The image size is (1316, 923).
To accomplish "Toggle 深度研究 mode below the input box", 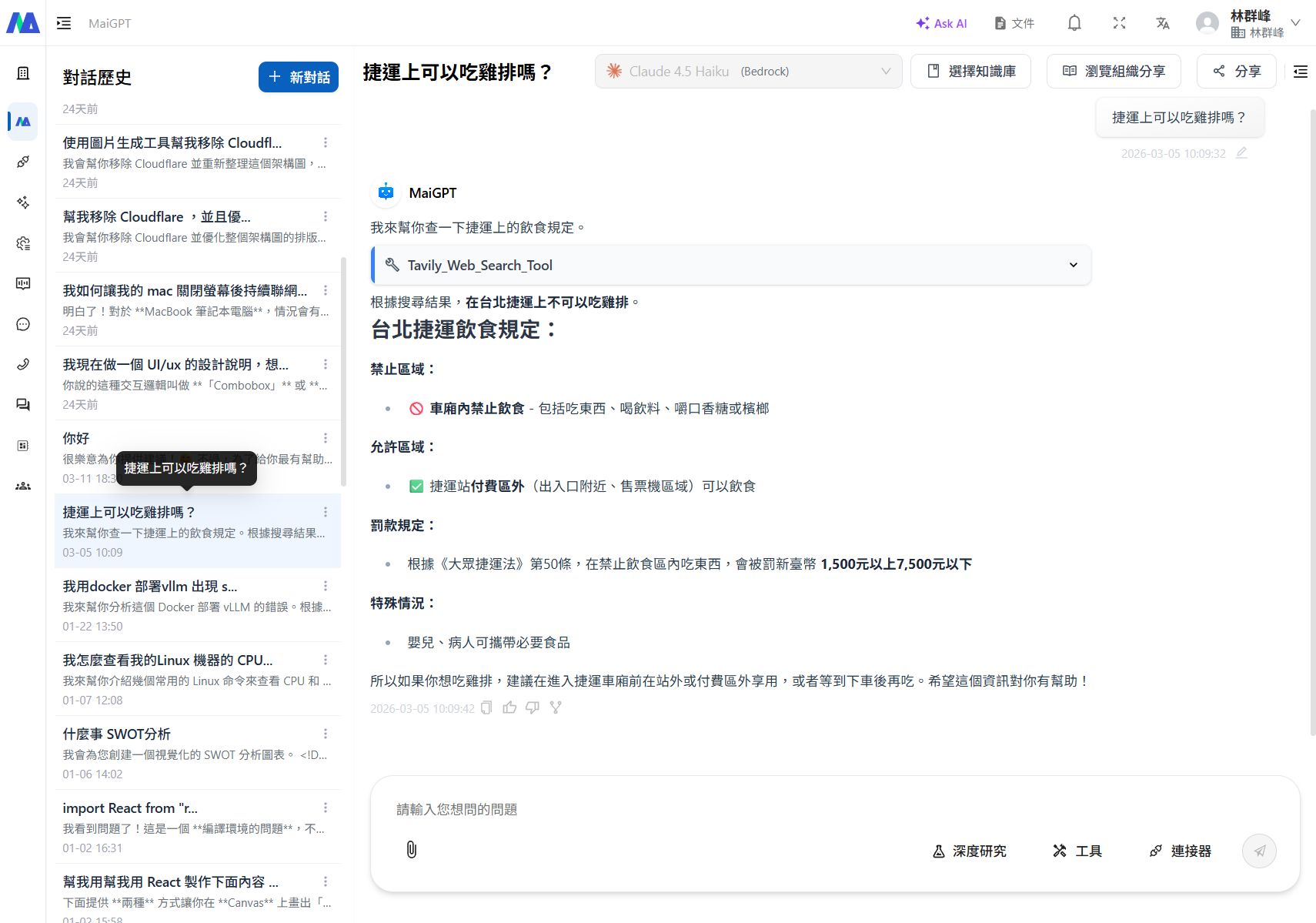I will pos(969,851).
